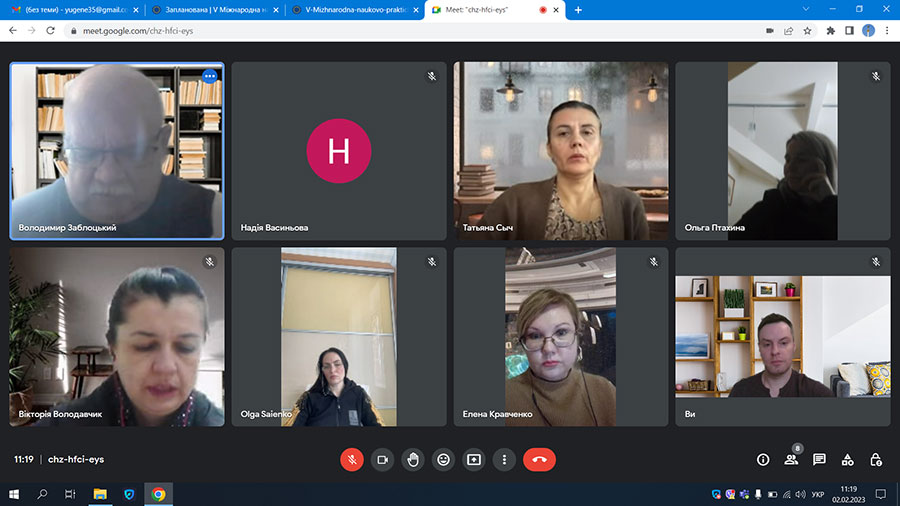The width and height of the screenshot is (900, 506).
Task: Go back in browser history
Action: 13,30
